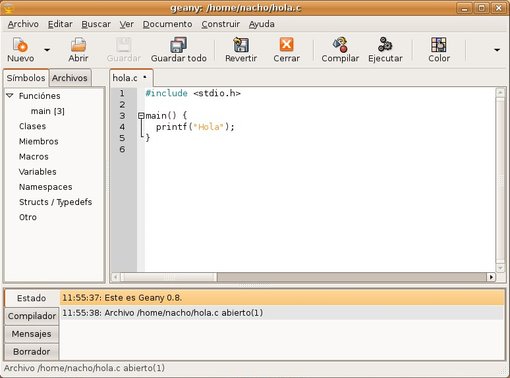This screenshot has width=510, height=378.
Task: Close the geany window
Action: click(498, 7)
